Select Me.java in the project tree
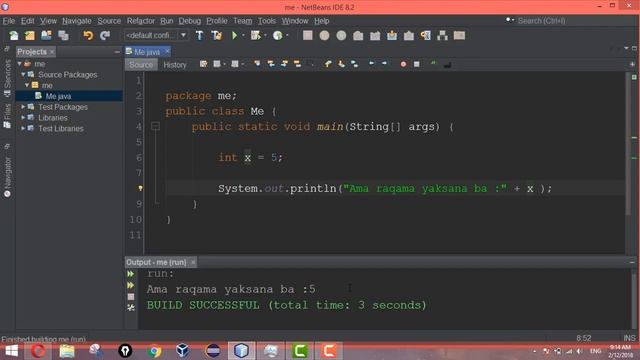 point(58,96)
